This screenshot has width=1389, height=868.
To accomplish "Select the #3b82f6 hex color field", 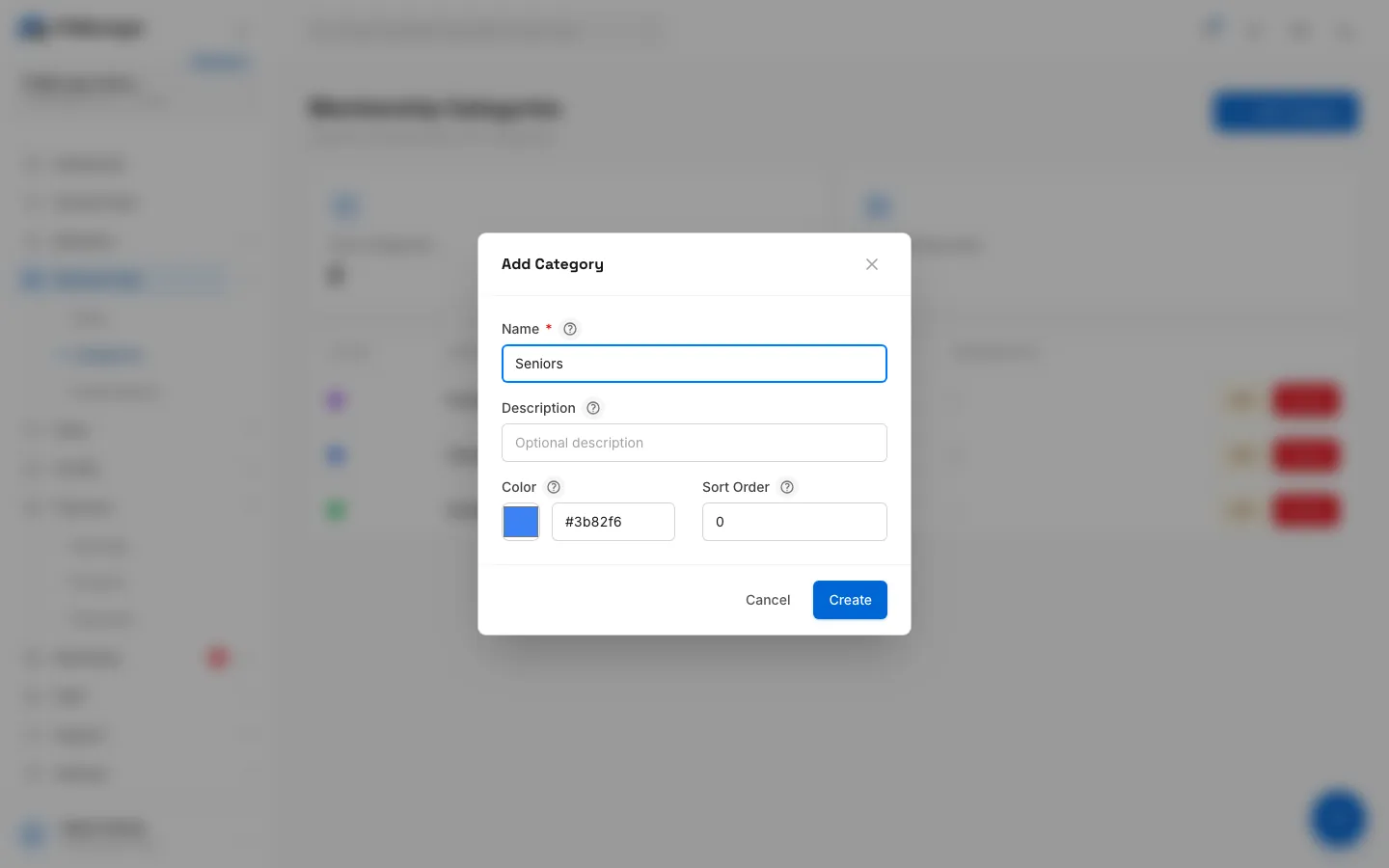I will 613,522.
